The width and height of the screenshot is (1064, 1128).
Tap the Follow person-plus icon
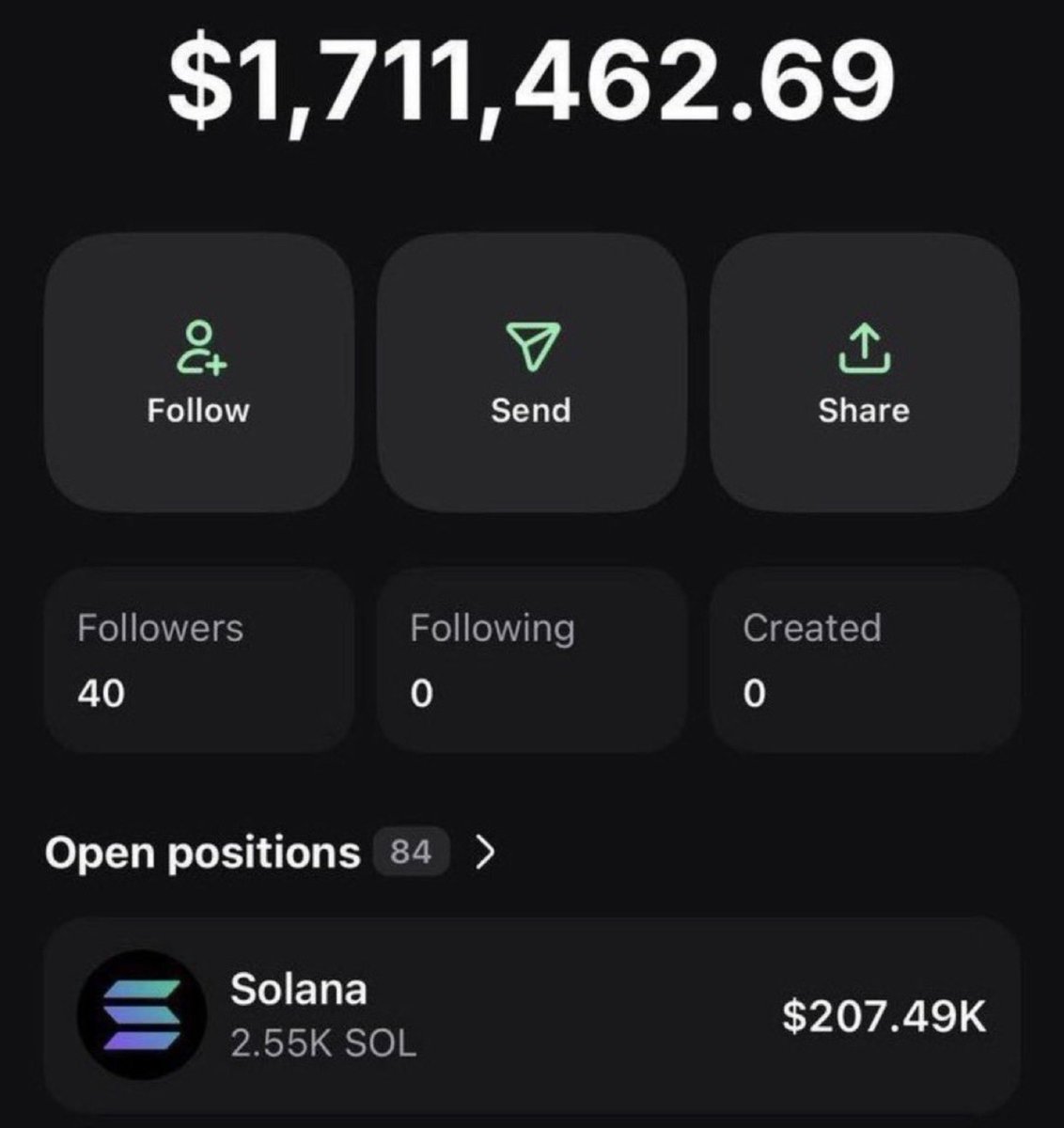point(197,348)
